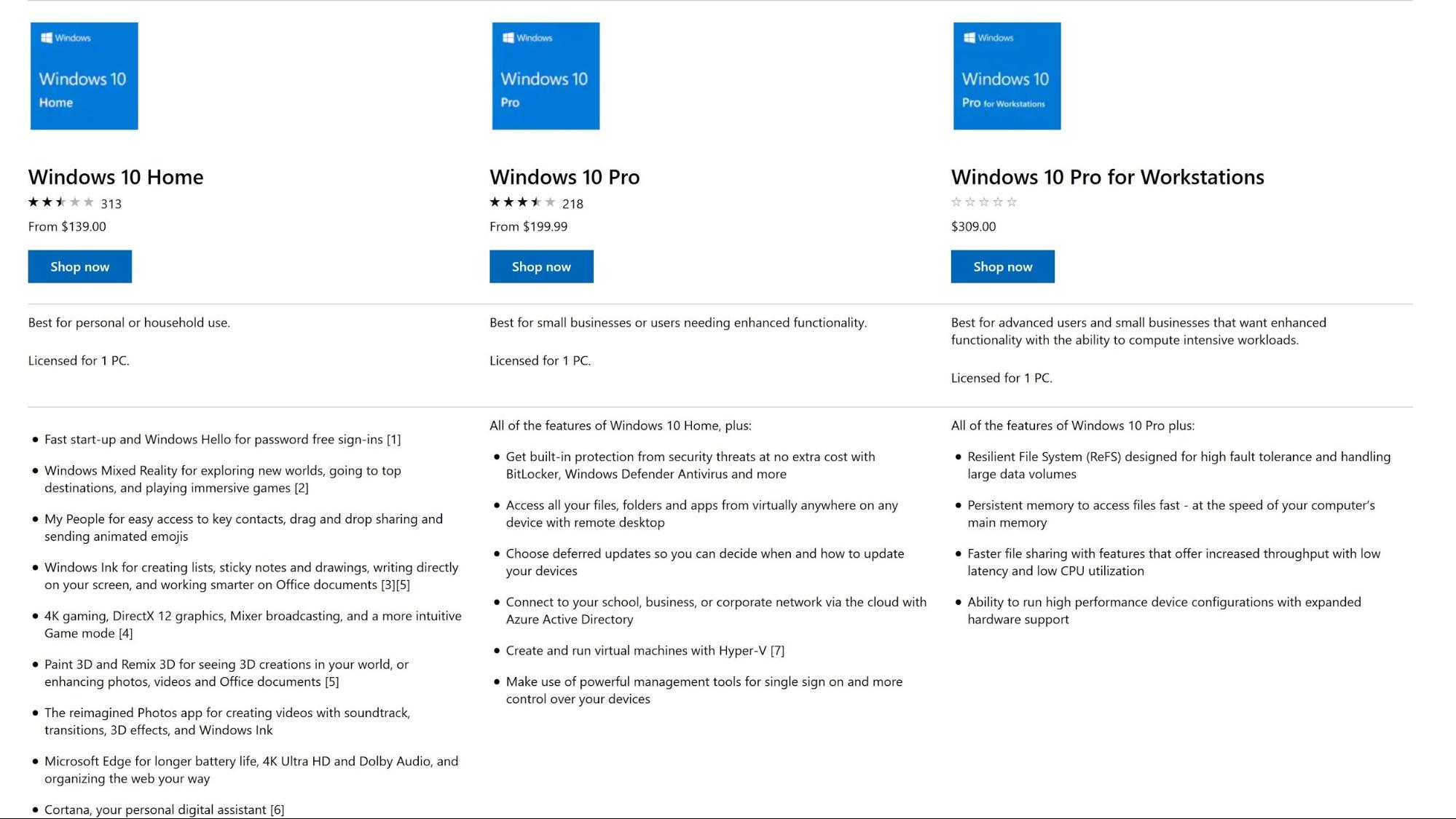The image size is (1456, 819).
Task: Open footnote [6] next to Cortana
Action: coord(276,810)
